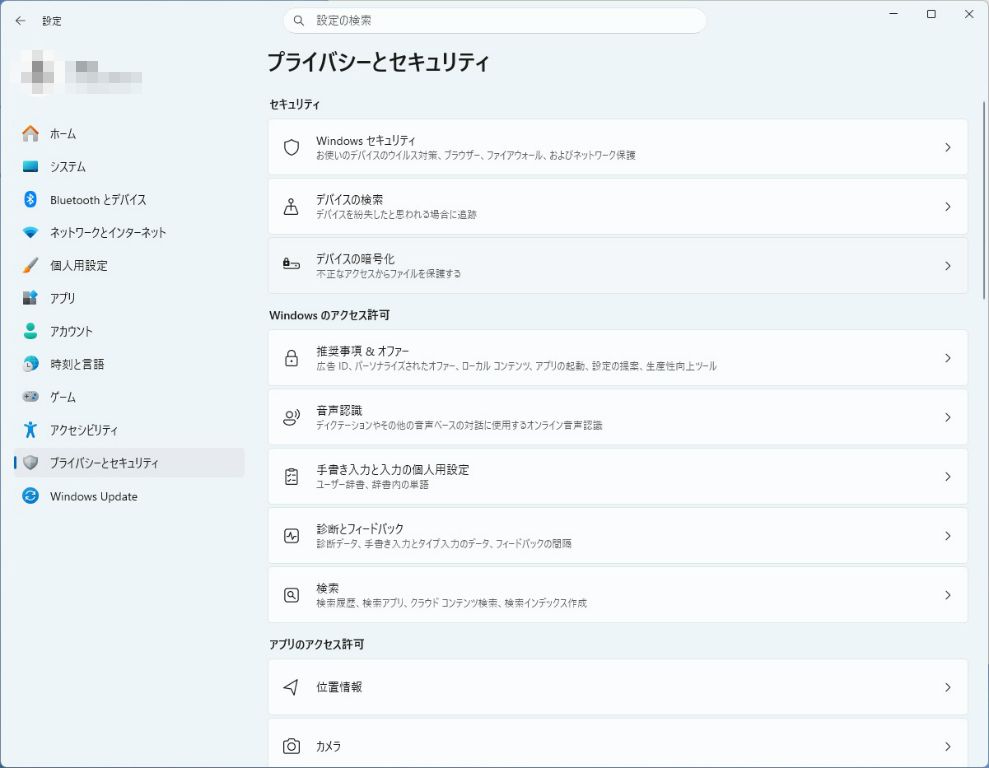This screenshot has height=768, width=989.
Task: Click the デバイスの検索 locator icon
Action: click(x=291, y=206)
